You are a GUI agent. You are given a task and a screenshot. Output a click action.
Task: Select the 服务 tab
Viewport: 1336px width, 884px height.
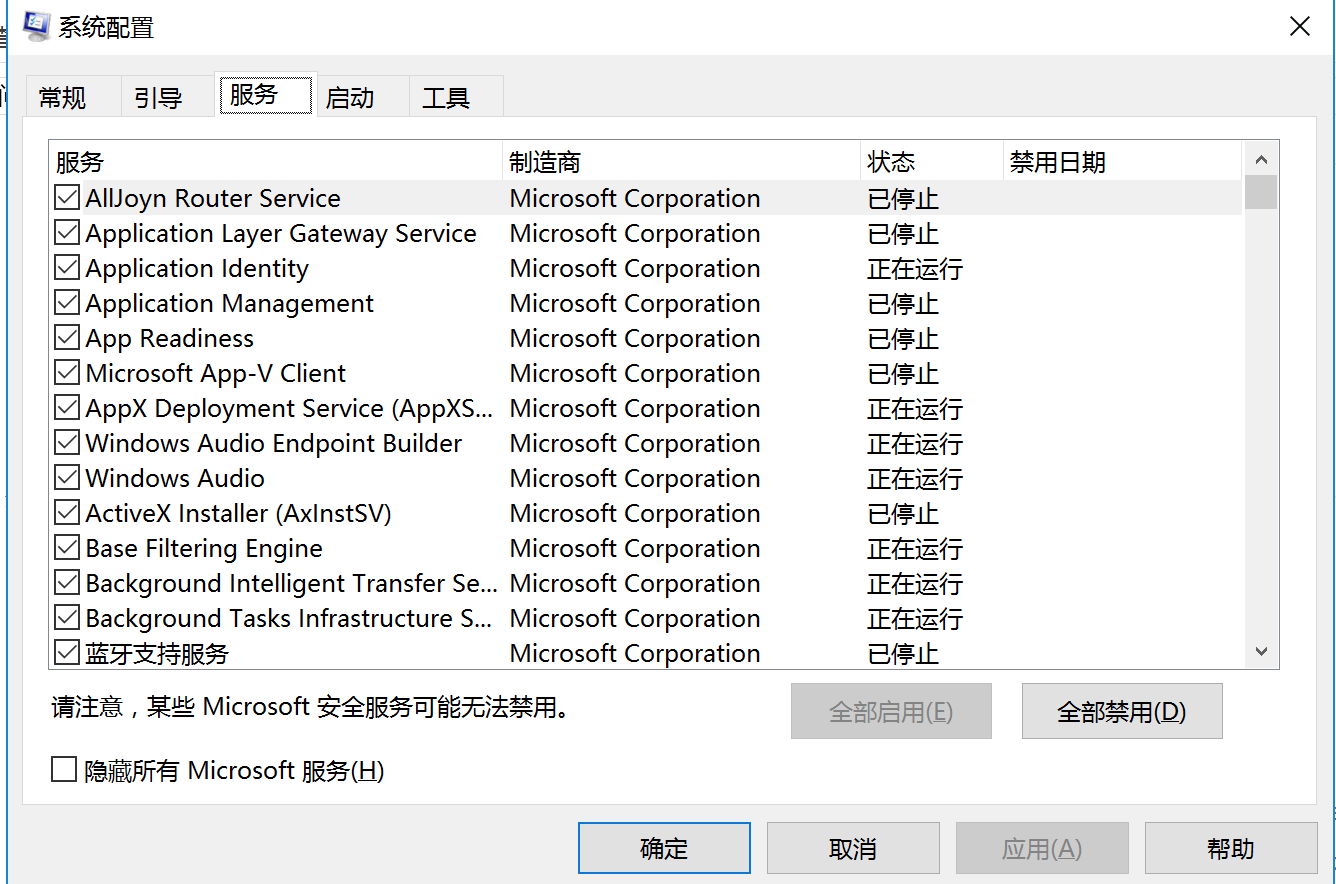pos(266,95)
